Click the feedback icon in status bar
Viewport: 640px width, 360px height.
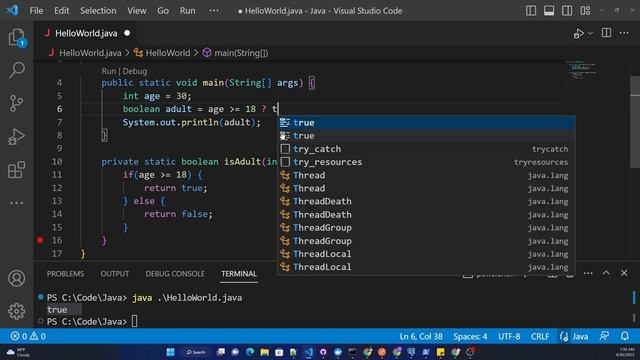click(604, 336)
